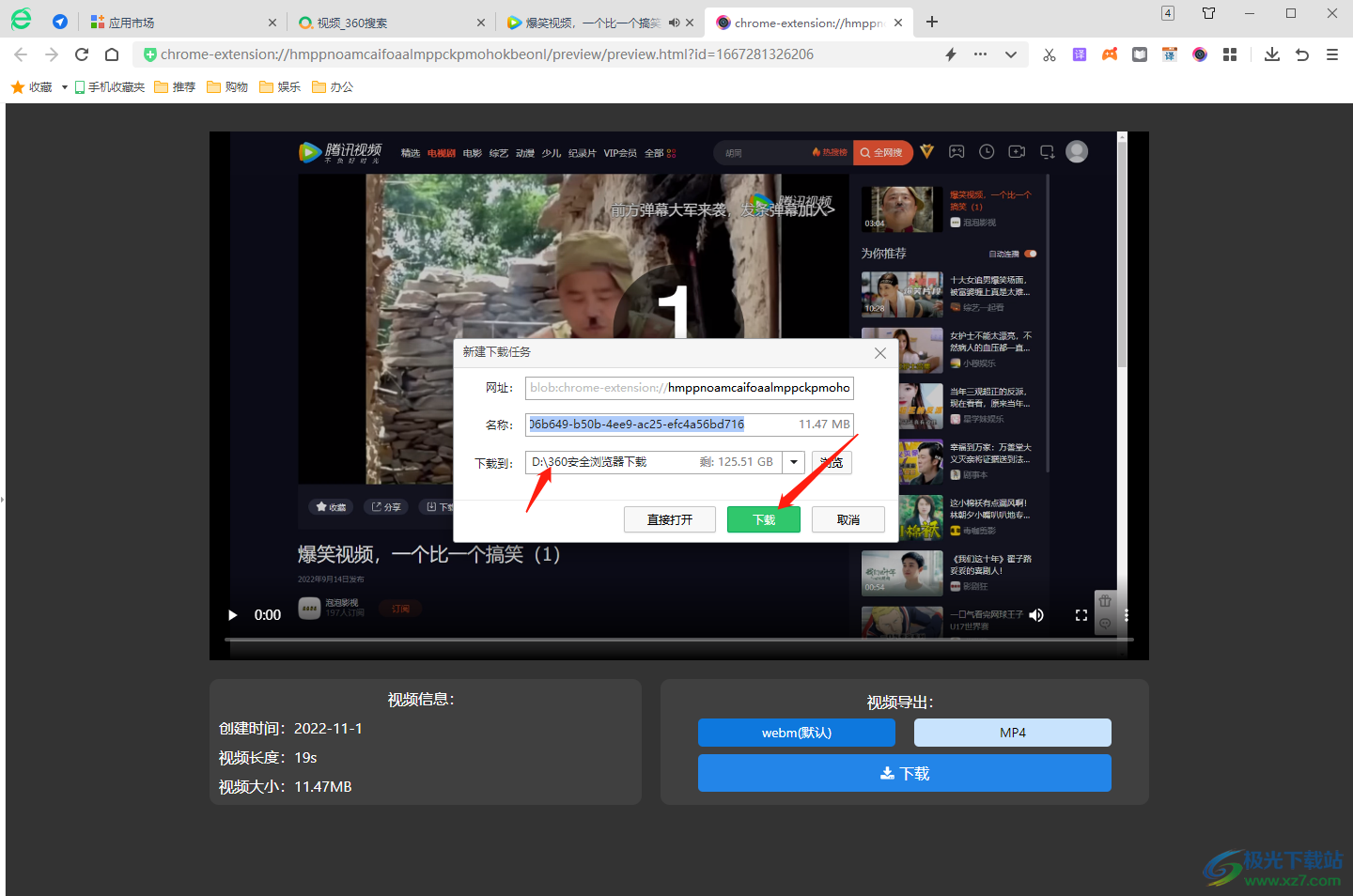
Task: Reload the current page
Action: [x=82, y=54]
